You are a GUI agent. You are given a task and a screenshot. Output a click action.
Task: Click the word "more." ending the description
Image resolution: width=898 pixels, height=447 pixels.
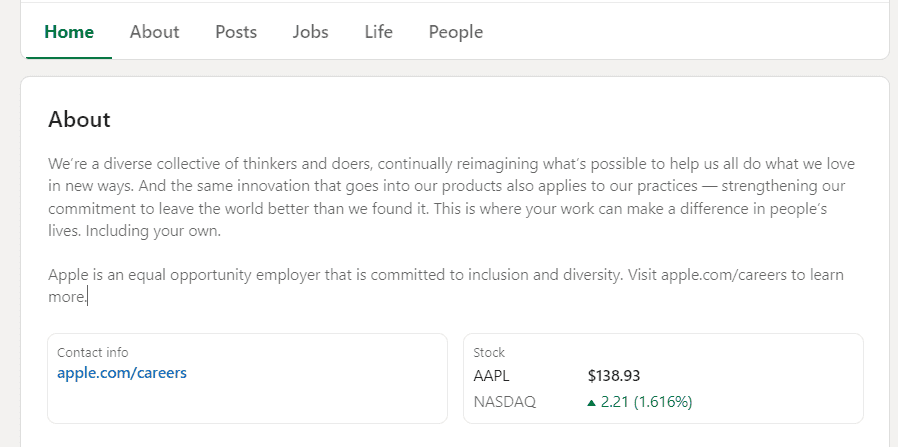point(67,297)
